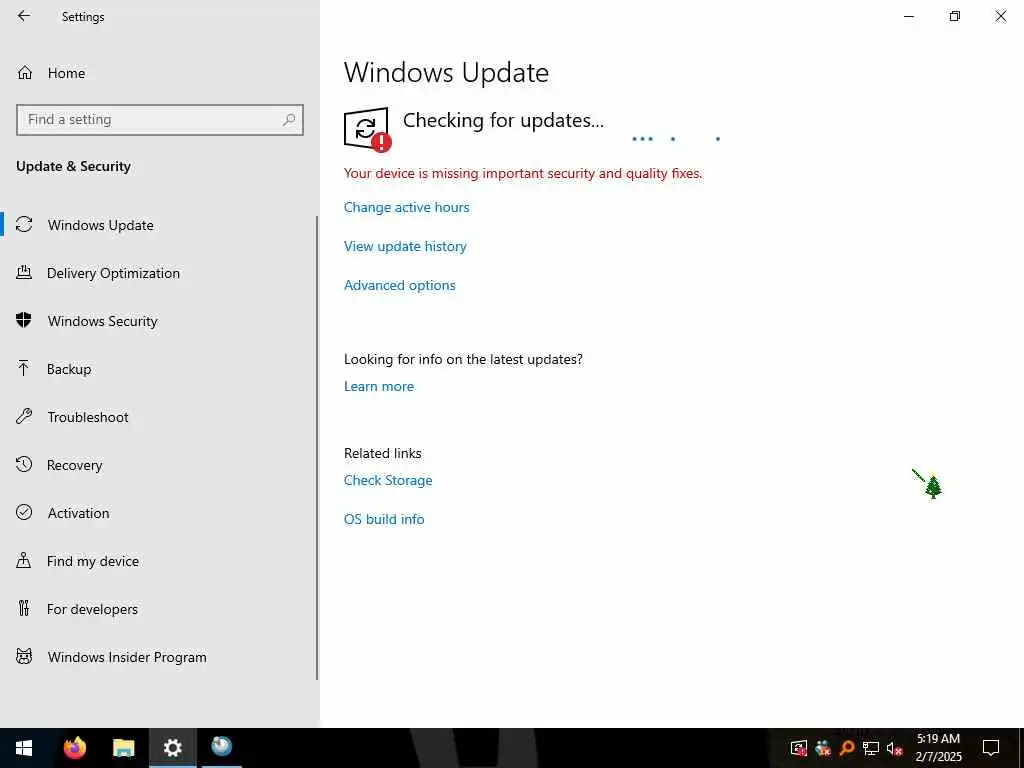1024x768 pixels.
Task: Click the update status icon with red alert
Action: [x=367, y=129]
